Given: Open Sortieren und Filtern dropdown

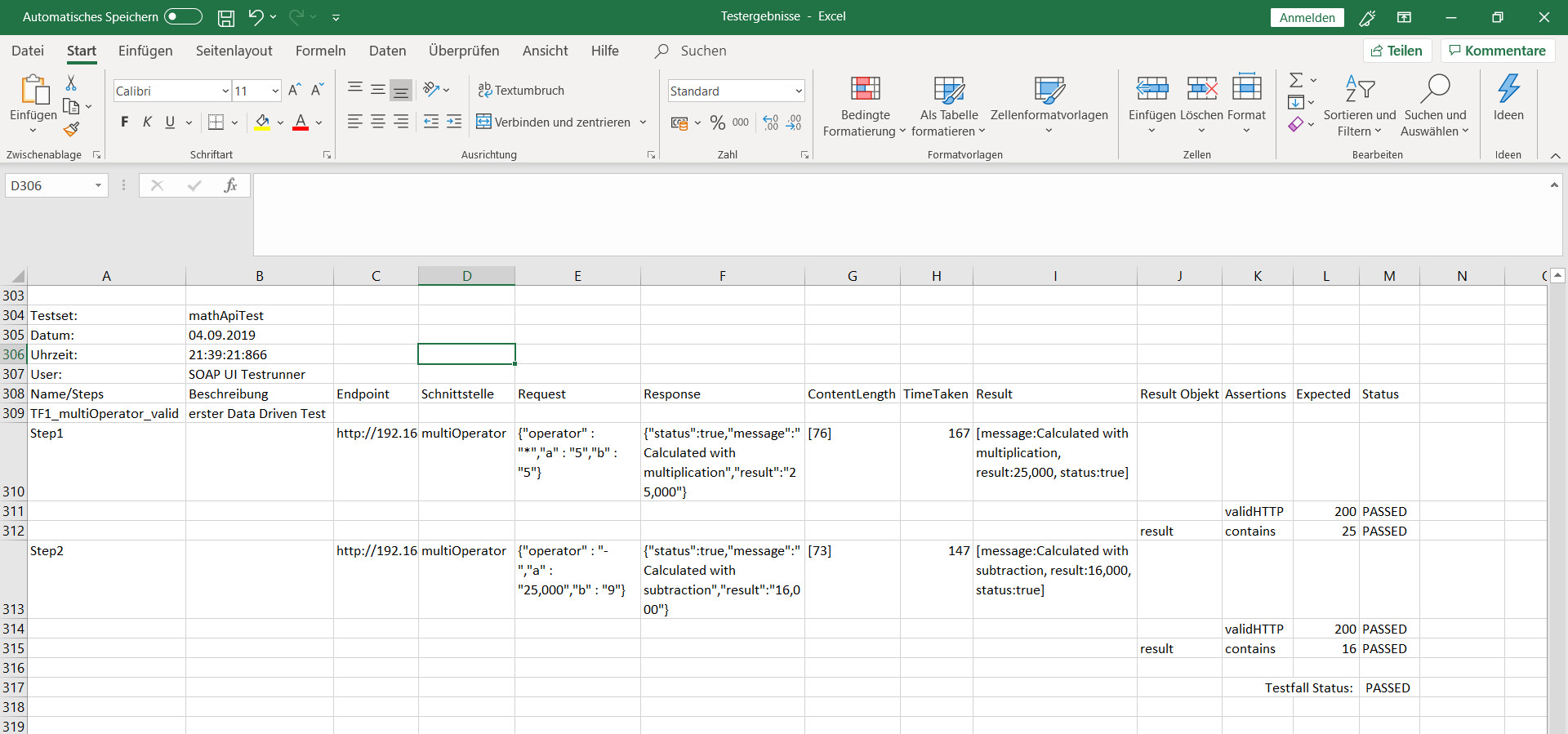Looking at the screenshot, I should [x=1360, y=106].
